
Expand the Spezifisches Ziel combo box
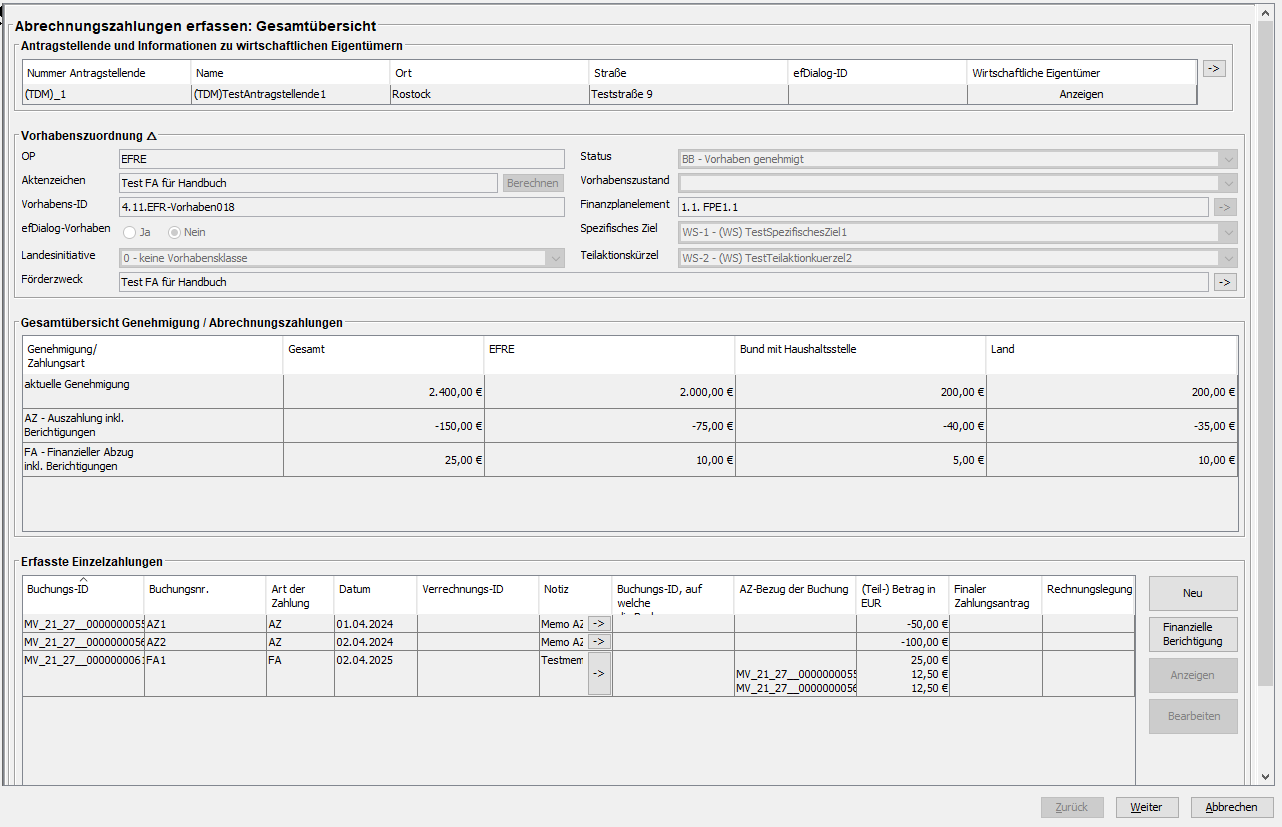(x=1227, y=232)
